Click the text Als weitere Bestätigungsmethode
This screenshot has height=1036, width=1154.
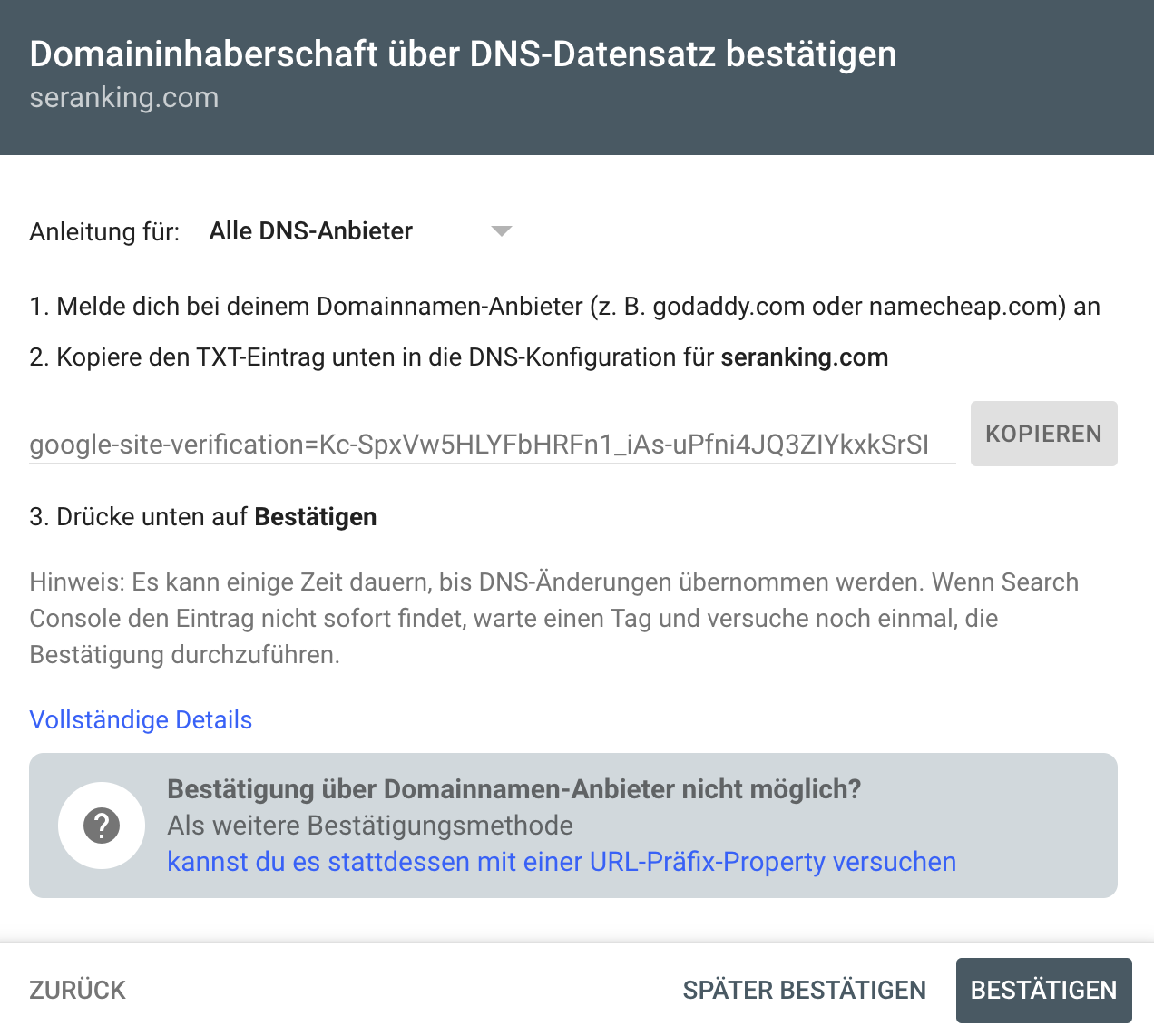point(370,826)
